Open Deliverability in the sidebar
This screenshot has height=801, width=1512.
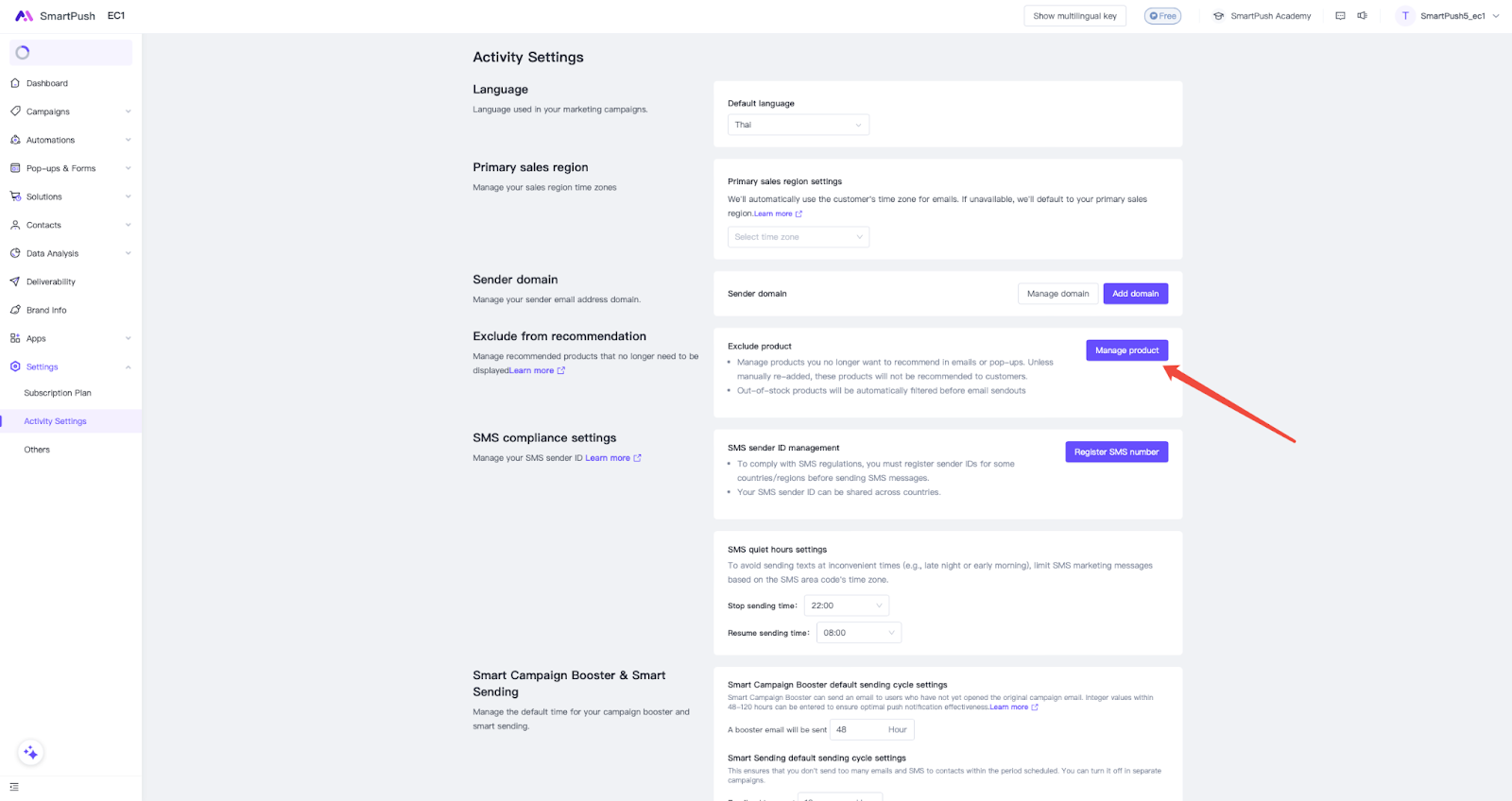[x=51, y=281]
